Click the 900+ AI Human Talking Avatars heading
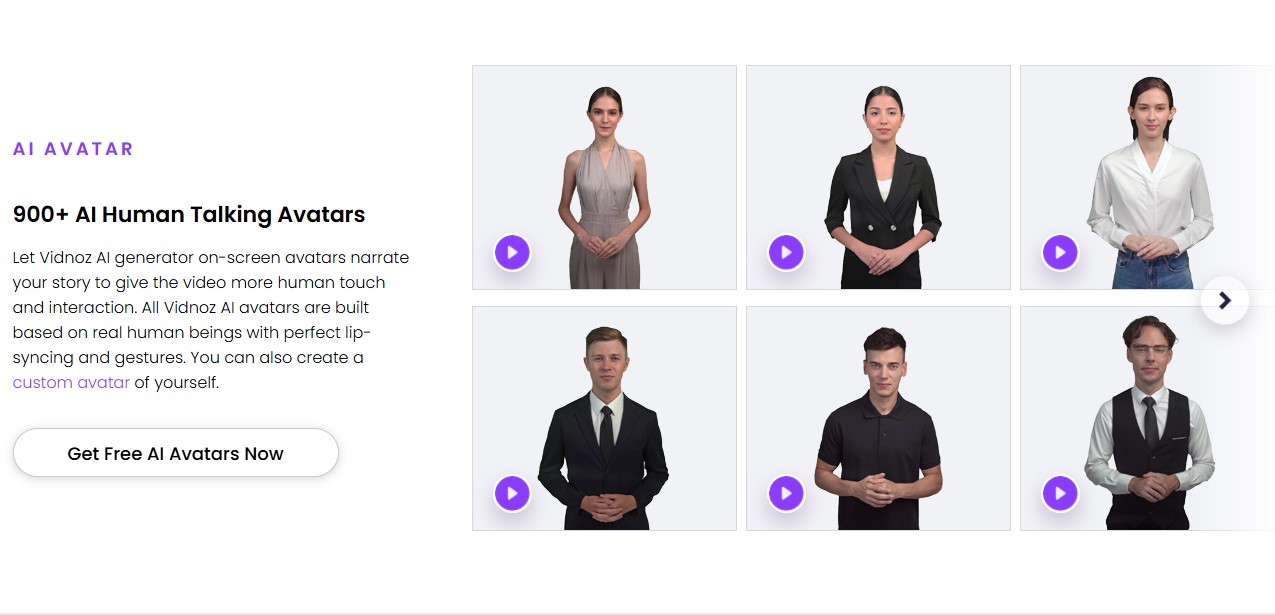 [x=189, y=214]
